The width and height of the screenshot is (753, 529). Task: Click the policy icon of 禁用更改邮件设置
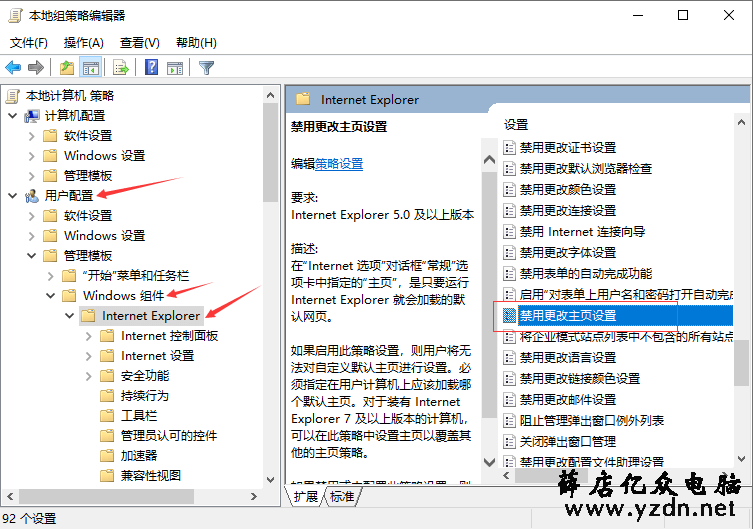pos(509,399)
